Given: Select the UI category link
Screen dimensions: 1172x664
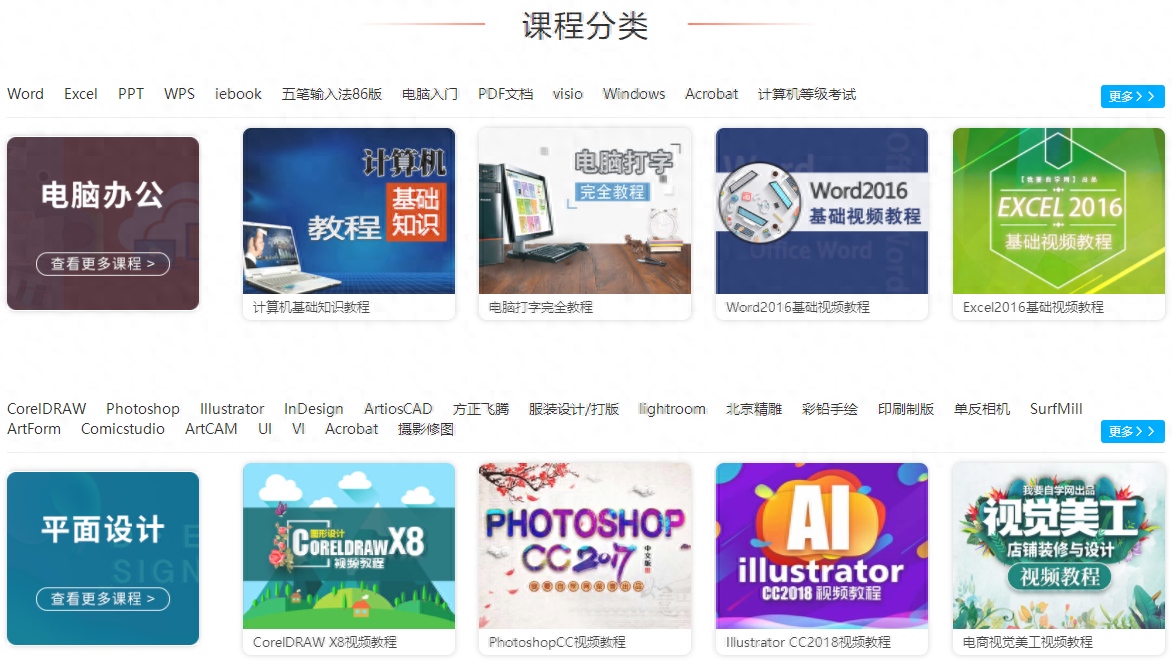Looking at the screenshot, I should tap(265, 429).
